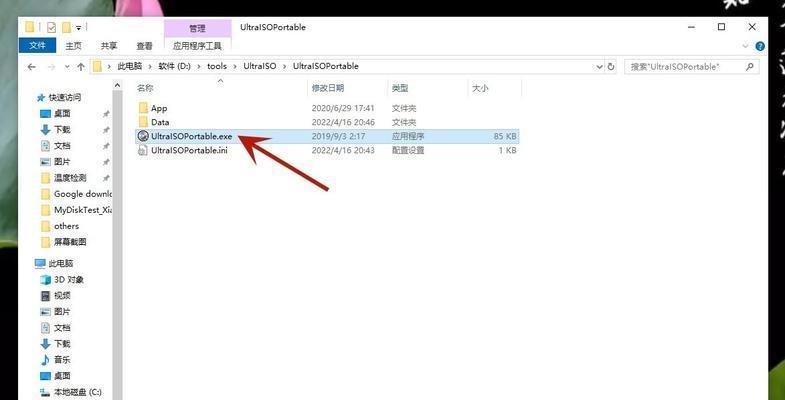Select the 管理 contextual tab
Viewport: 785px width, 400px height.
point(197,29)
